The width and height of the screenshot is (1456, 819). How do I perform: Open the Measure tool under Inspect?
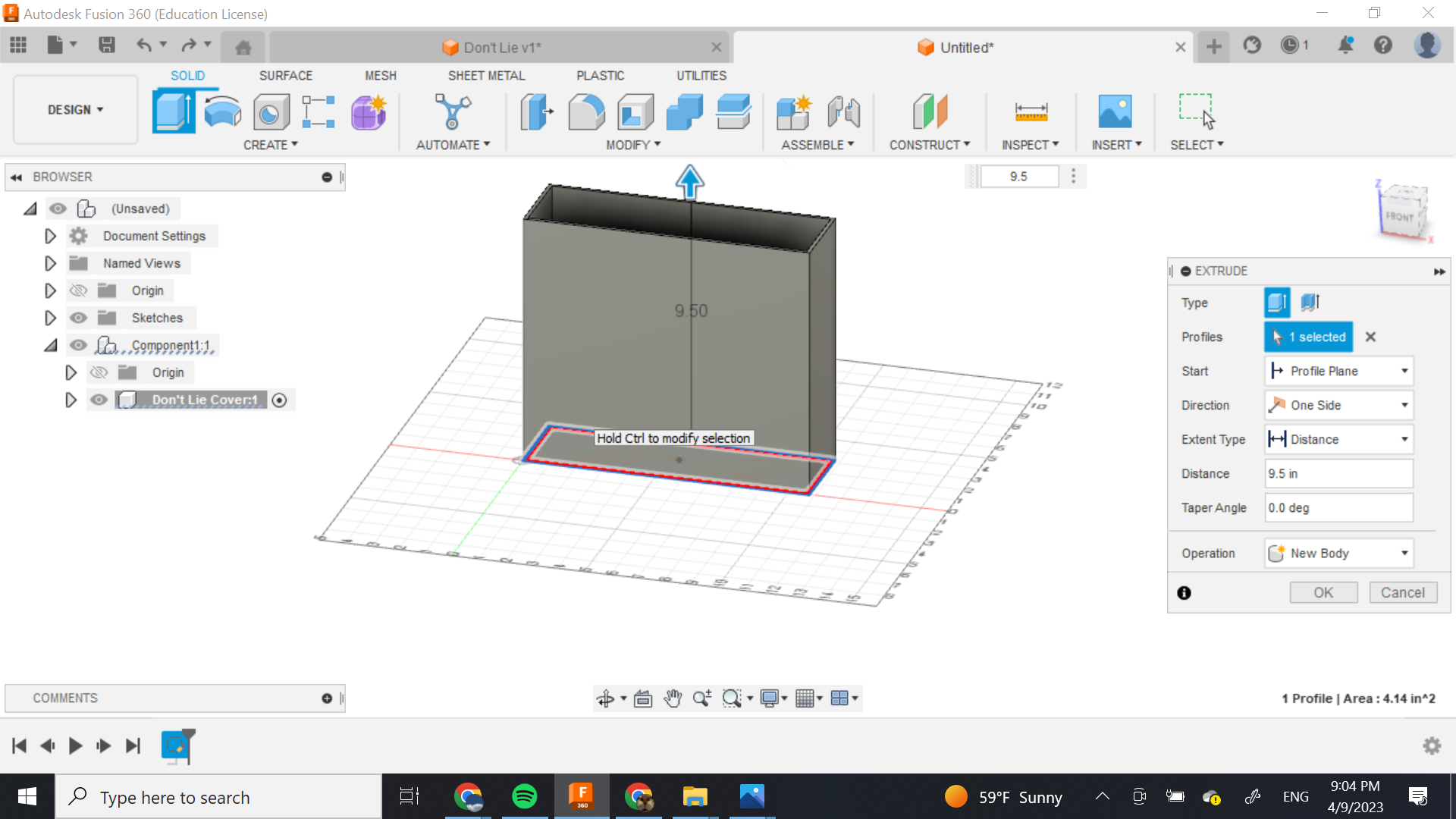pyautogui.click(x=1031, y=112)
